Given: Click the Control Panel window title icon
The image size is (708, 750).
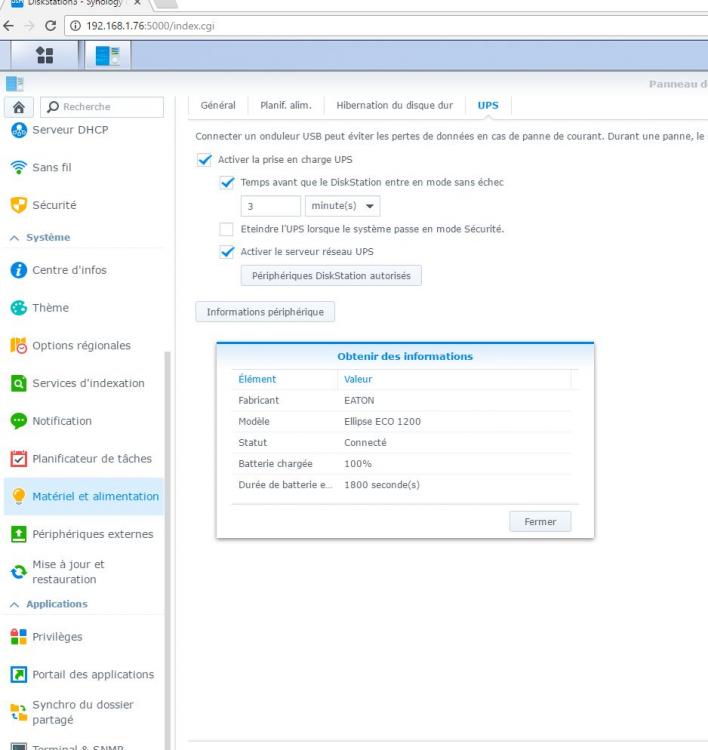Looking at the screenshot, I should pos(14,84).
